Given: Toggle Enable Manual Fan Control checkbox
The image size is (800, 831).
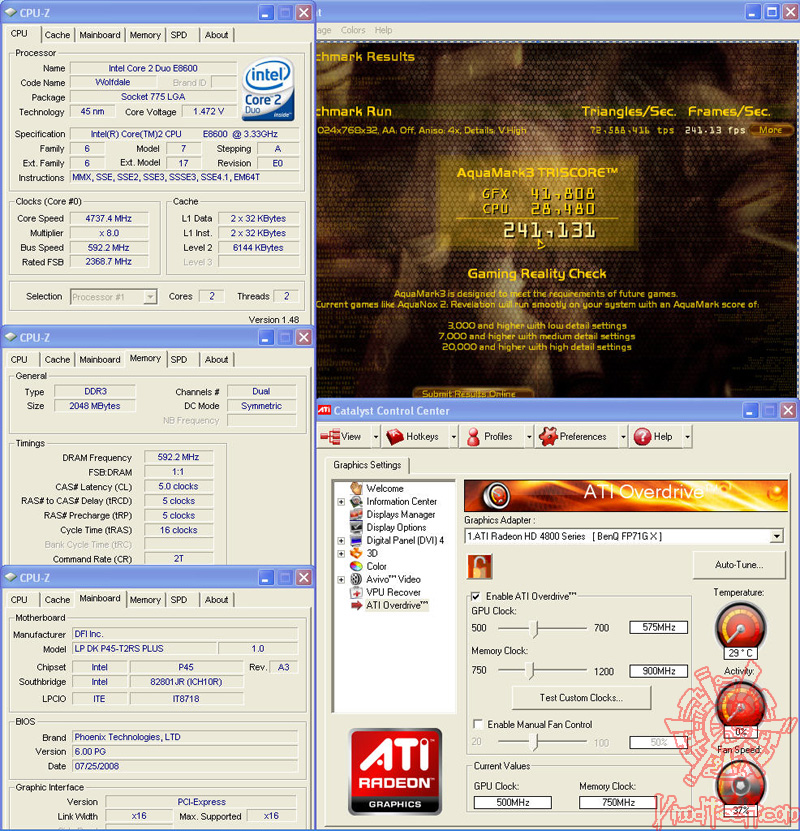Looking at the screenshot, I should click(477, 724).
